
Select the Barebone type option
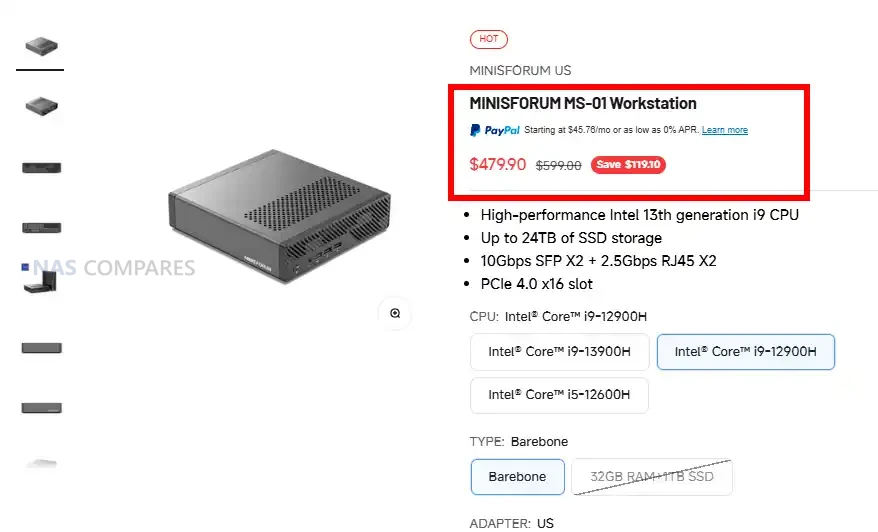517,477
